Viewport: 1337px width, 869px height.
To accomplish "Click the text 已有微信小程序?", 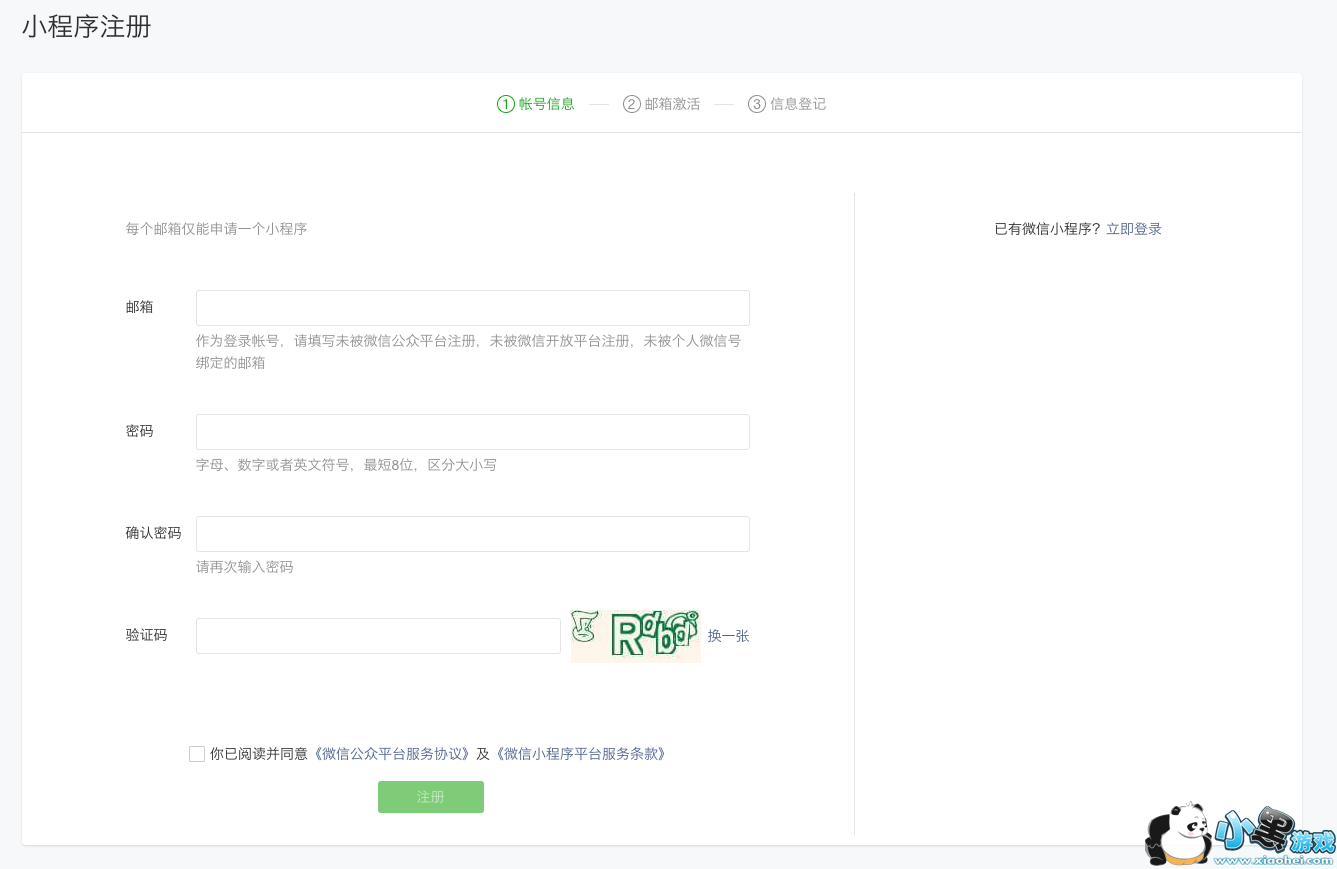I will [x=1047, y=229].
